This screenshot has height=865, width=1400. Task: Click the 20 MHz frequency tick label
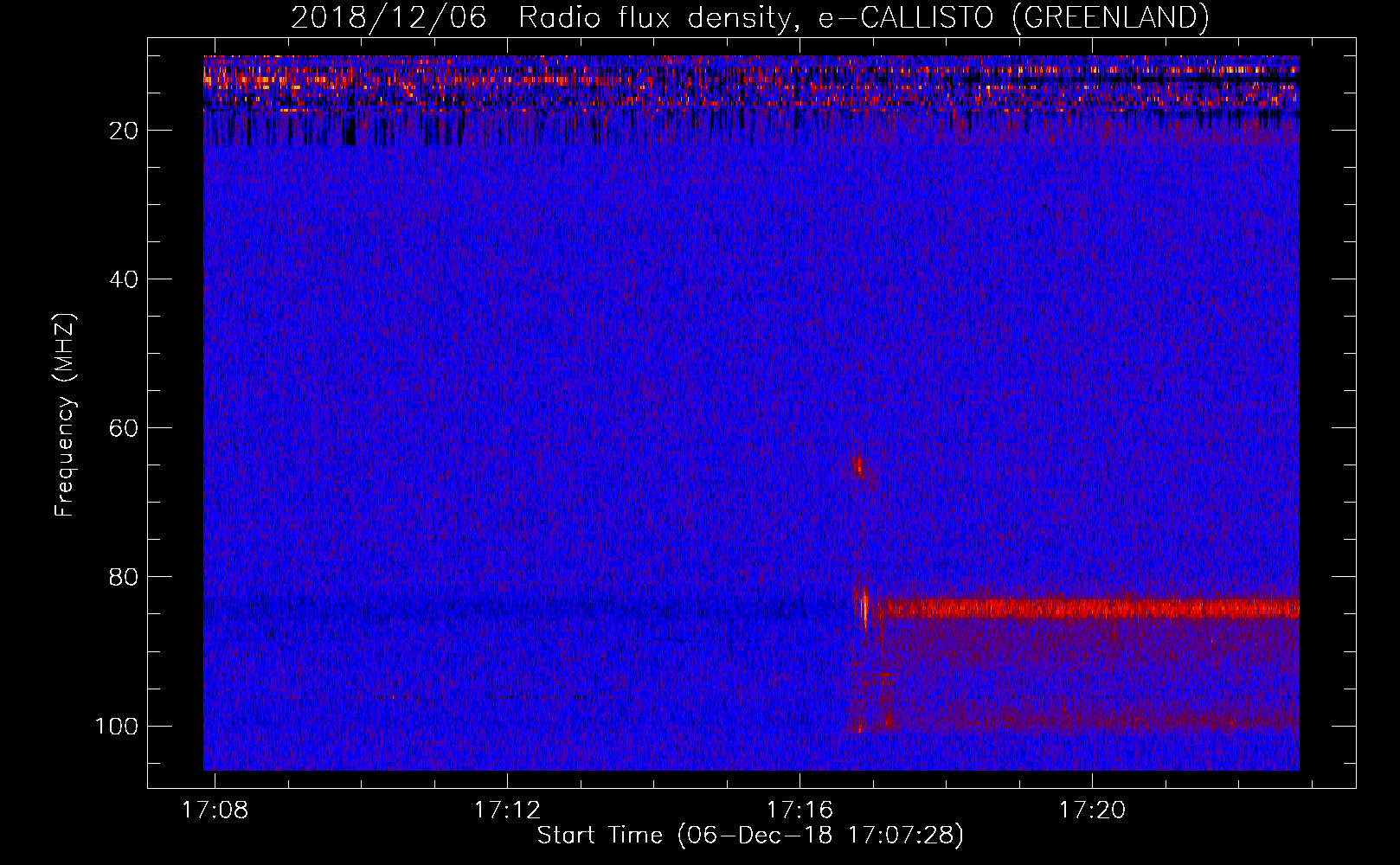click(125, 131)
